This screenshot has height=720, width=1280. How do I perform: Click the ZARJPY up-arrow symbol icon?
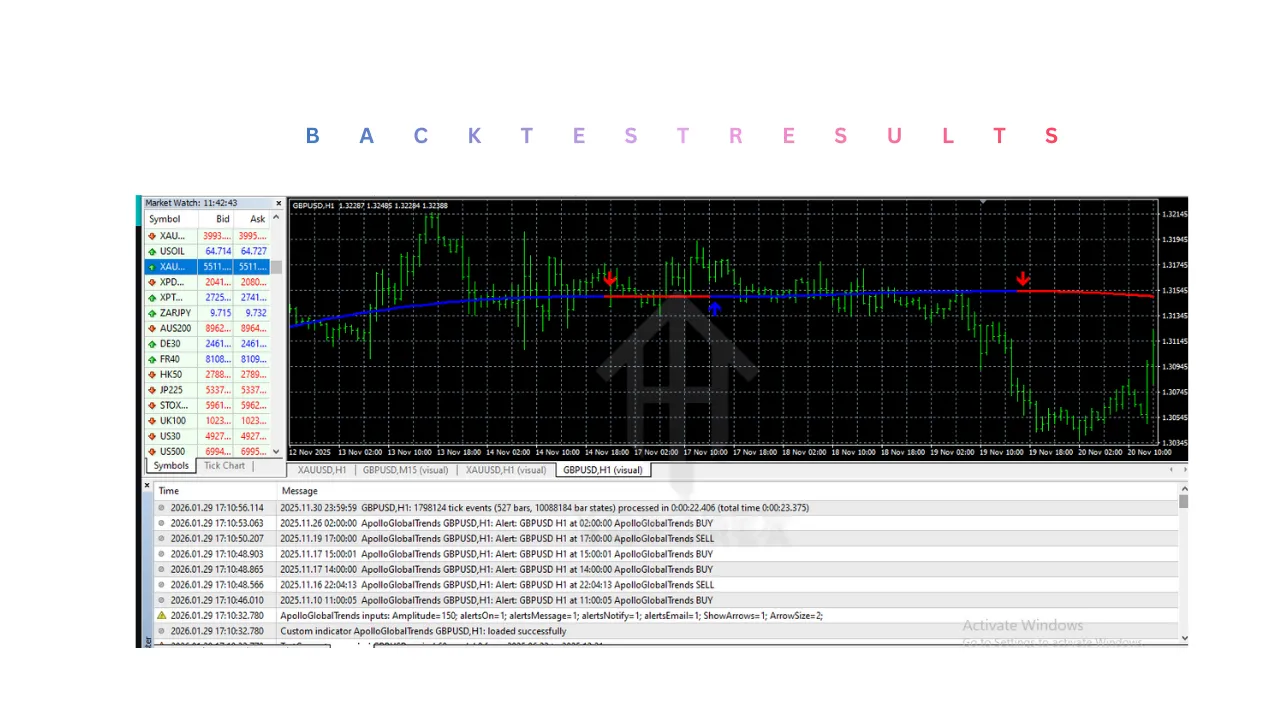pyautogui.click(x=151, y=313)
